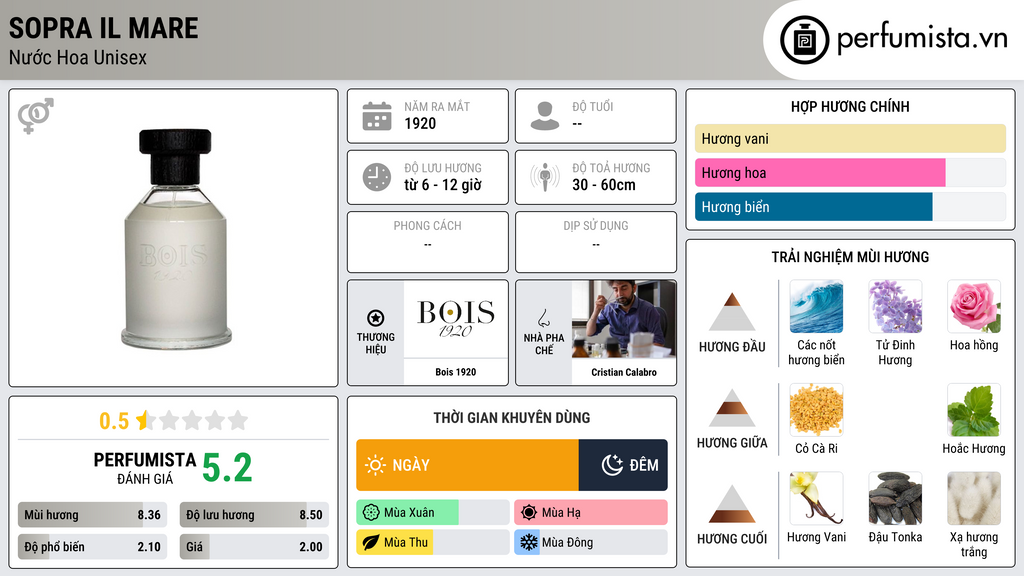Click the last grey rating star
The width and height of the screenshot is (1024, 576).
coord(238,420)
